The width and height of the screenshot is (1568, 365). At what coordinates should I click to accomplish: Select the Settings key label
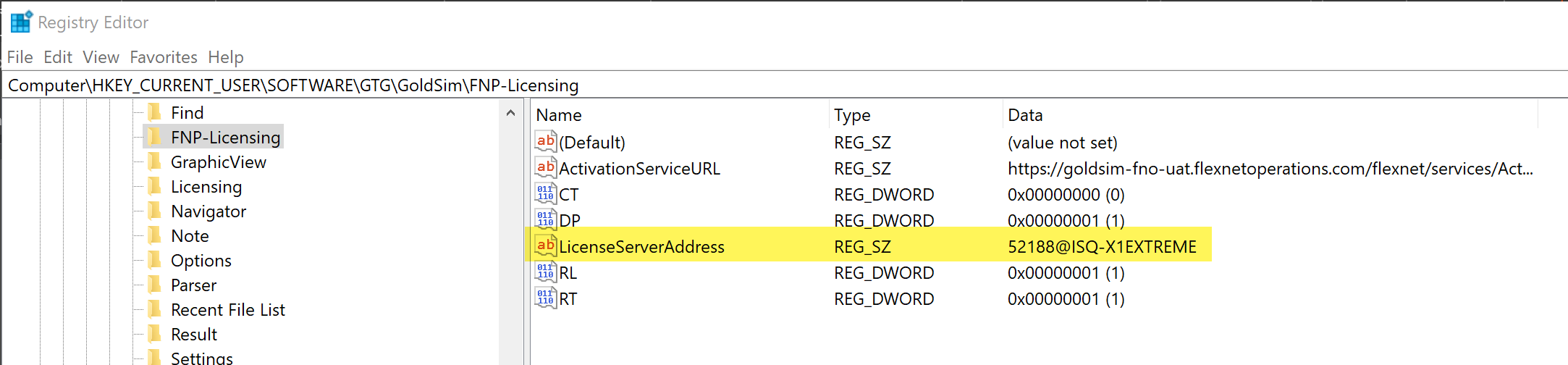[x=202, y=358]
